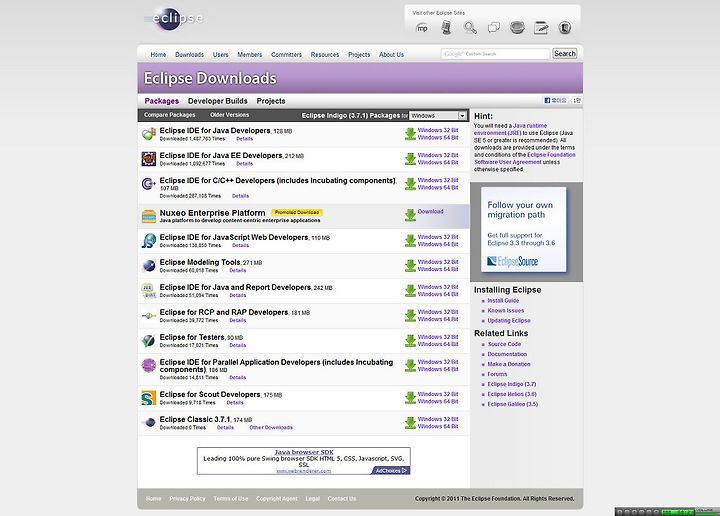Open the Updating Eclipse link
The width and height of the screenshot is (720, 516).
[509, 321]
